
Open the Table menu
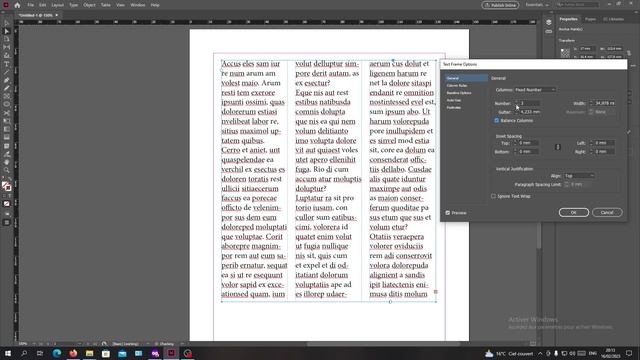tap(106, 5)
